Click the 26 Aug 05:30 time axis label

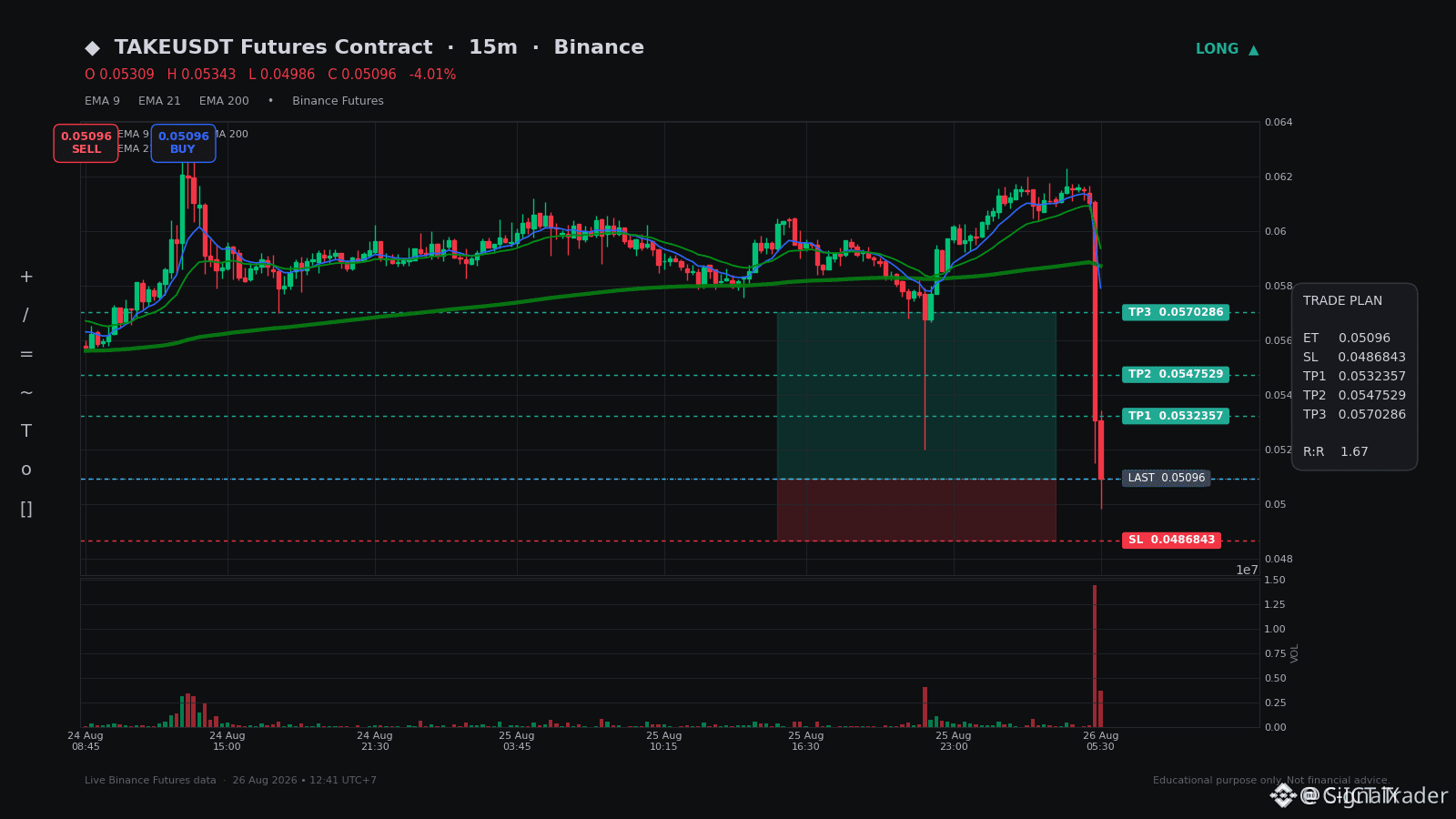coord(1101,742)
